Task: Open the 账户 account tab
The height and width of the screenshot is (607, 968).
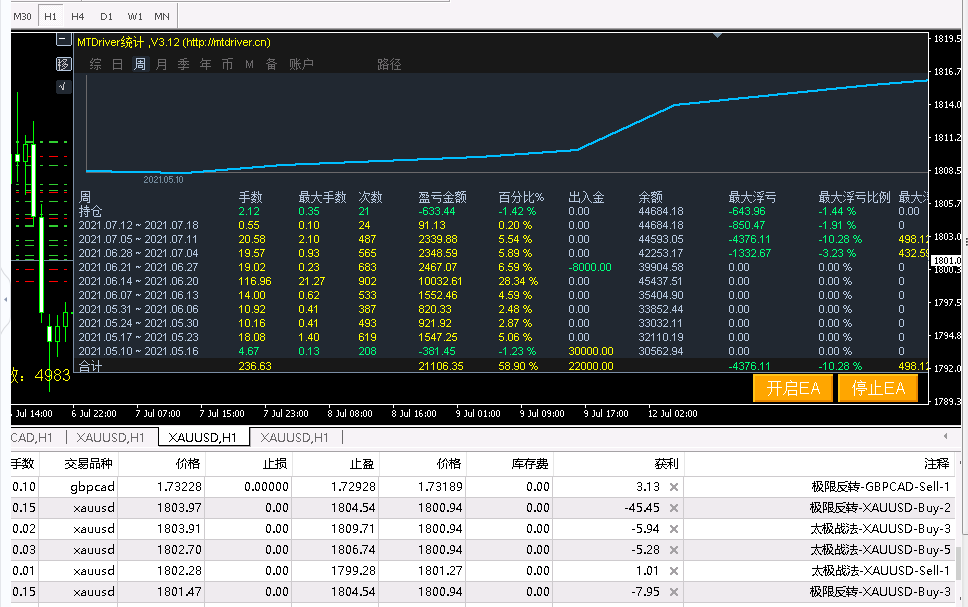Action: (x=300, y=64)
